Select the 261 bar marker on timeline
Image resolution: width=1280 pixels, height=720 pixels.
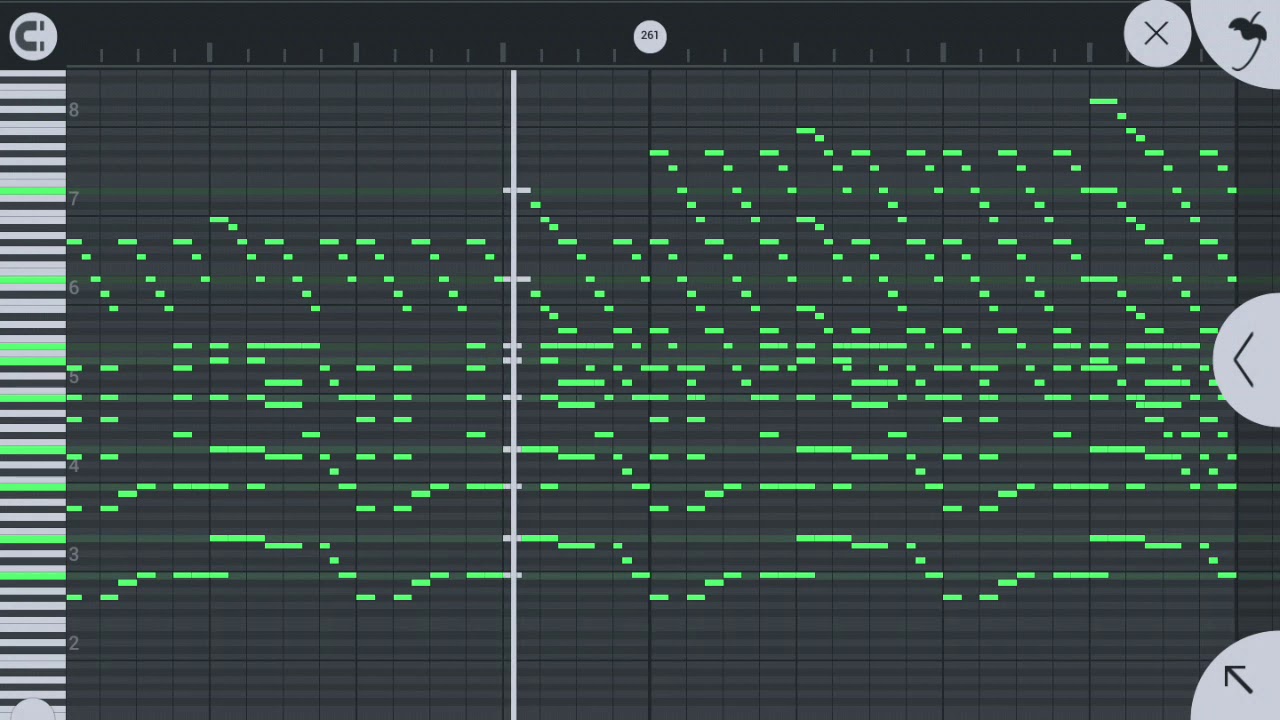tap(650, 36)
